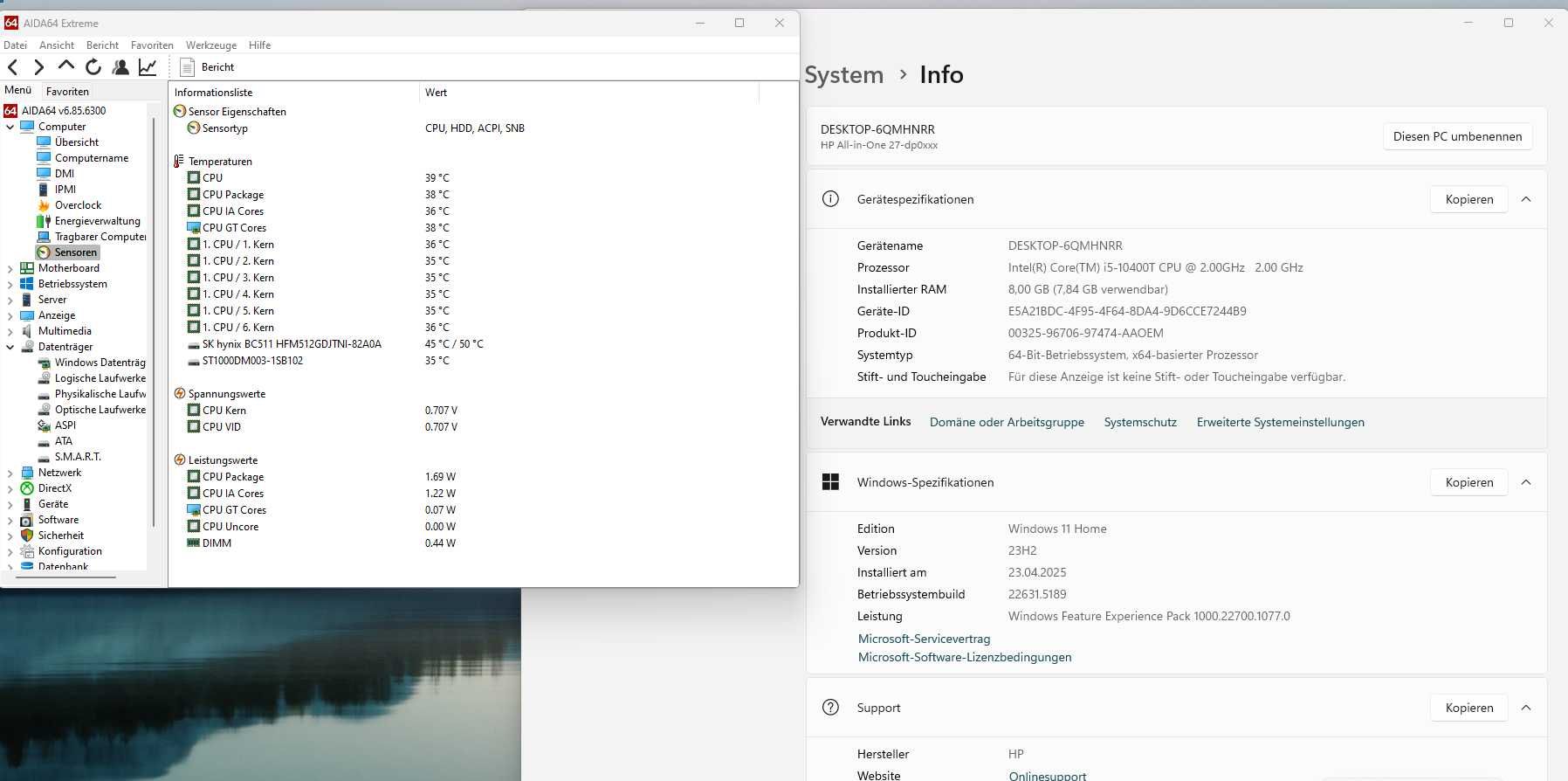Viewport: 1568px width, 781px height.
Task: Click Diesen PC umbenennen button
Action: click(1457, 136)
